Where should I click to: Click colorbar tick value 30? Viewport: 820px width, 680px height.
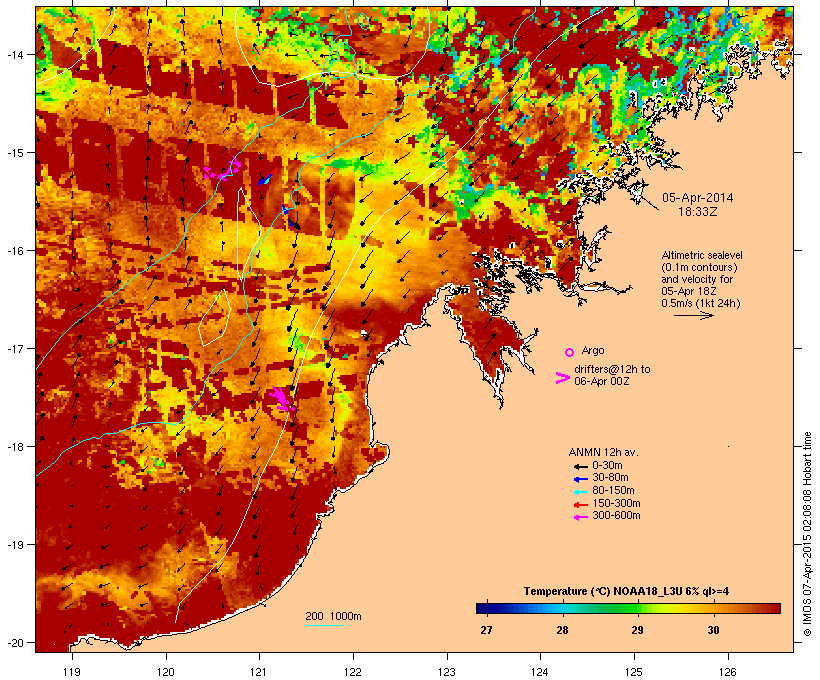713,630
